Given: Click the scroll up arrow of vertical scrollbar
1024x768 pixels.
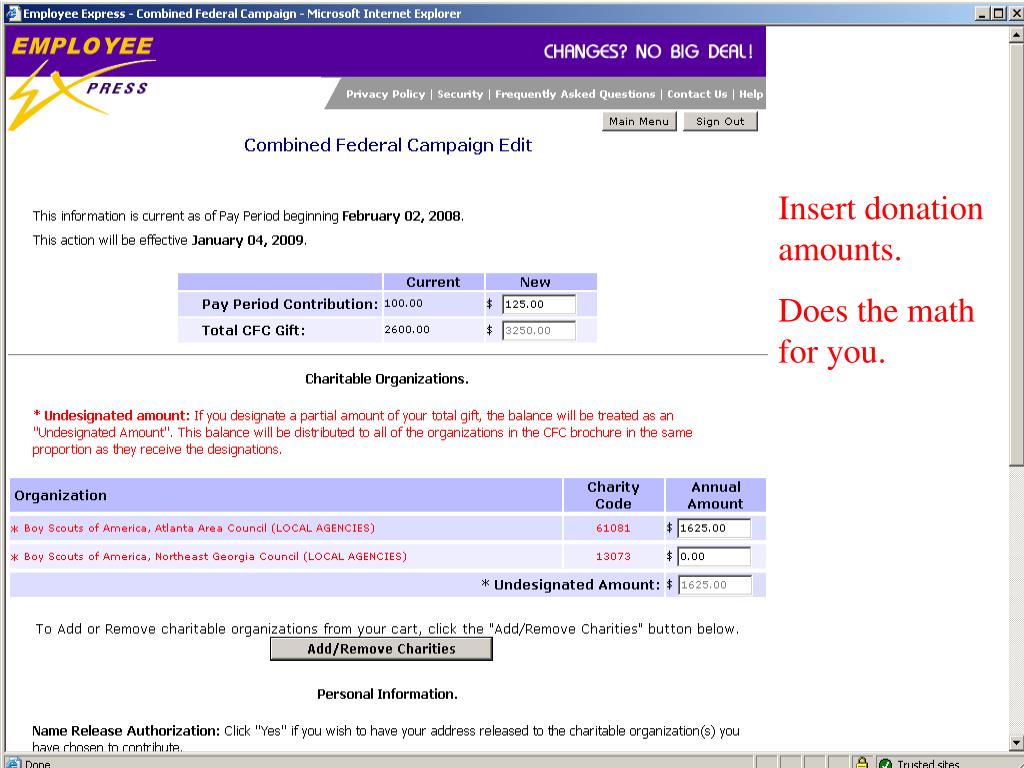Looking at the screenshot, I should (1016, 34).
